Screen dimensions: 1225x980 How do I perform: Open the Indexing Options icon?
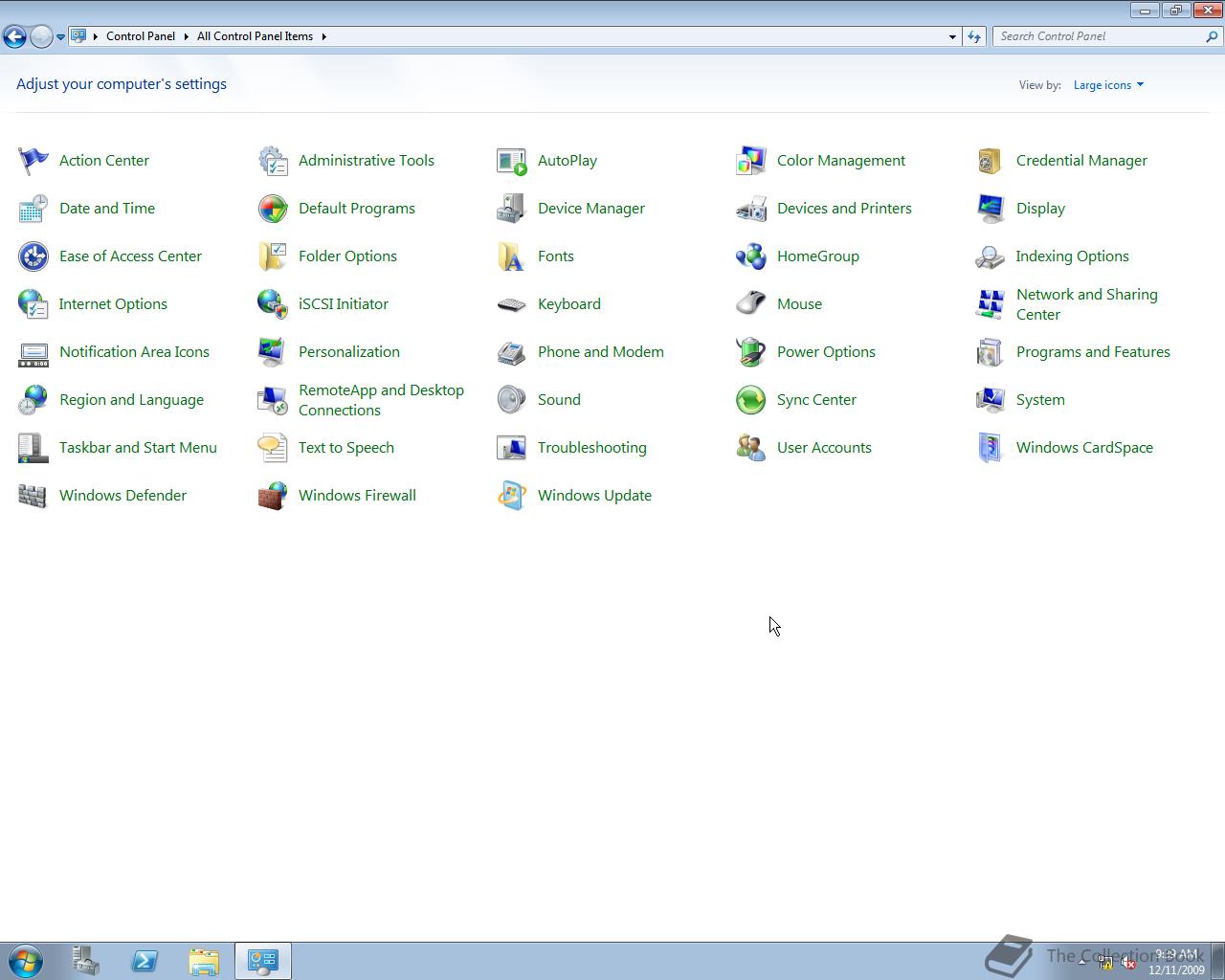tap(991, 256)
